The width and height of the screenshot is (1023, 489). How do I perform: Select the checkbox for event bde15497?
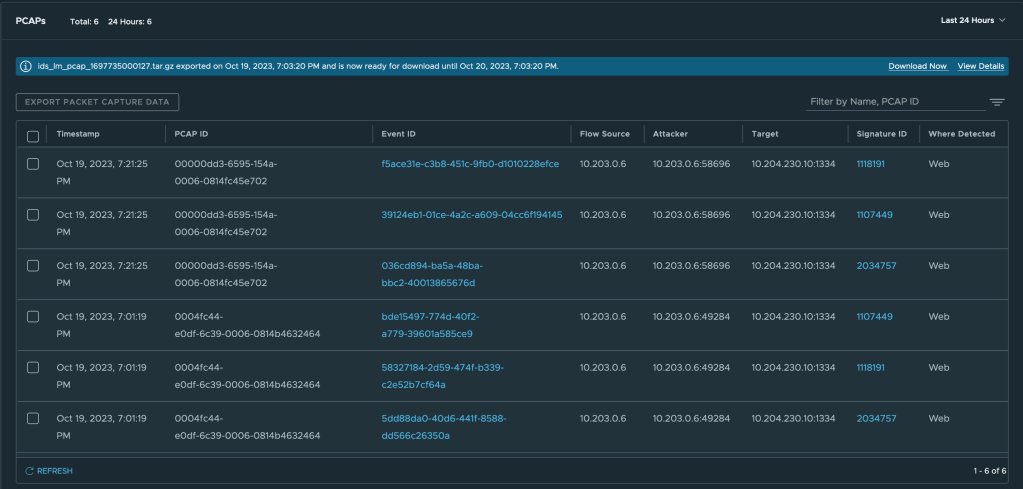point(33,316)
